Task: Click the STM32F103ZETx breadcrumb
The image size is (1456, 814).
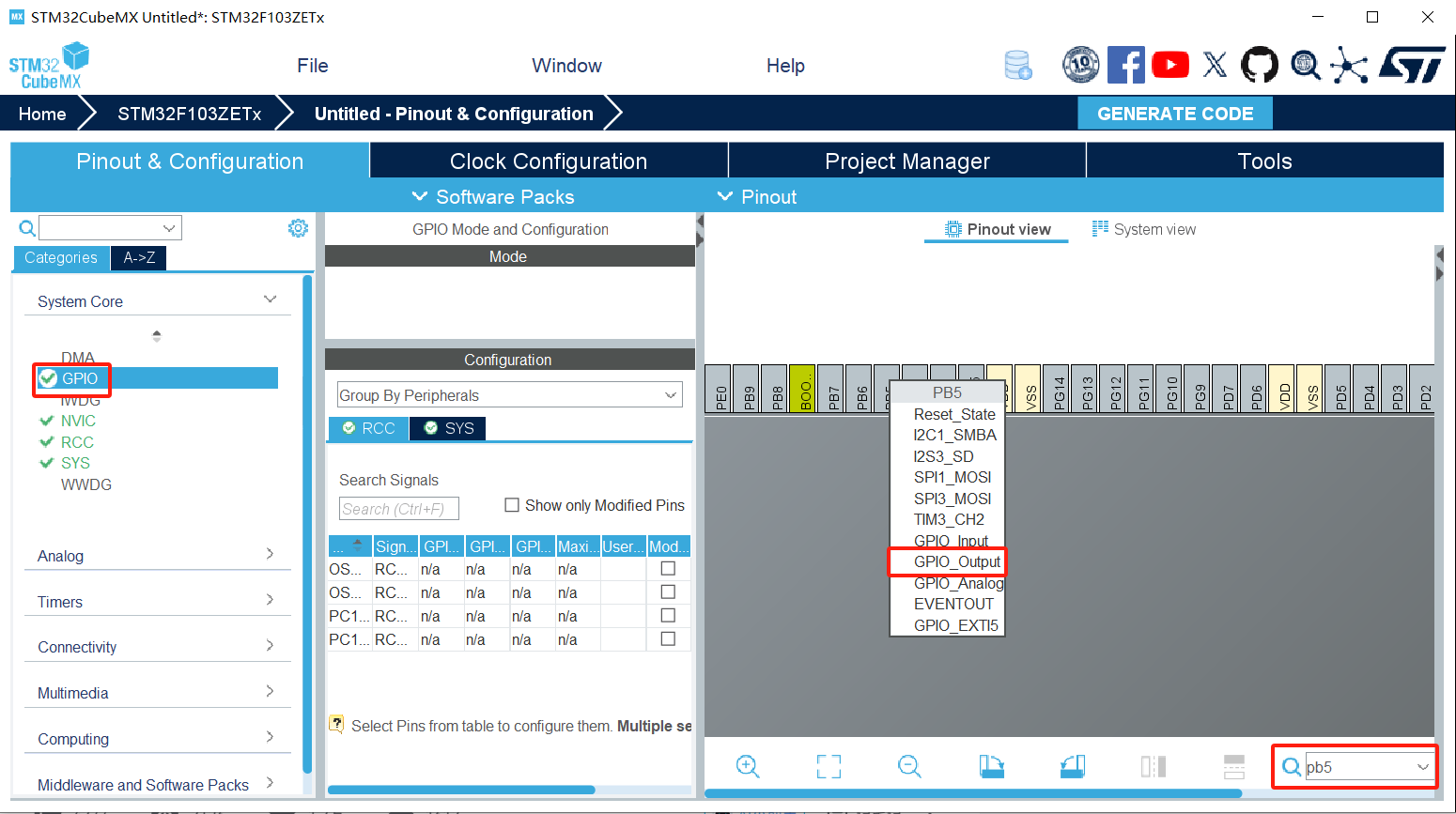Action: [190, 114]
